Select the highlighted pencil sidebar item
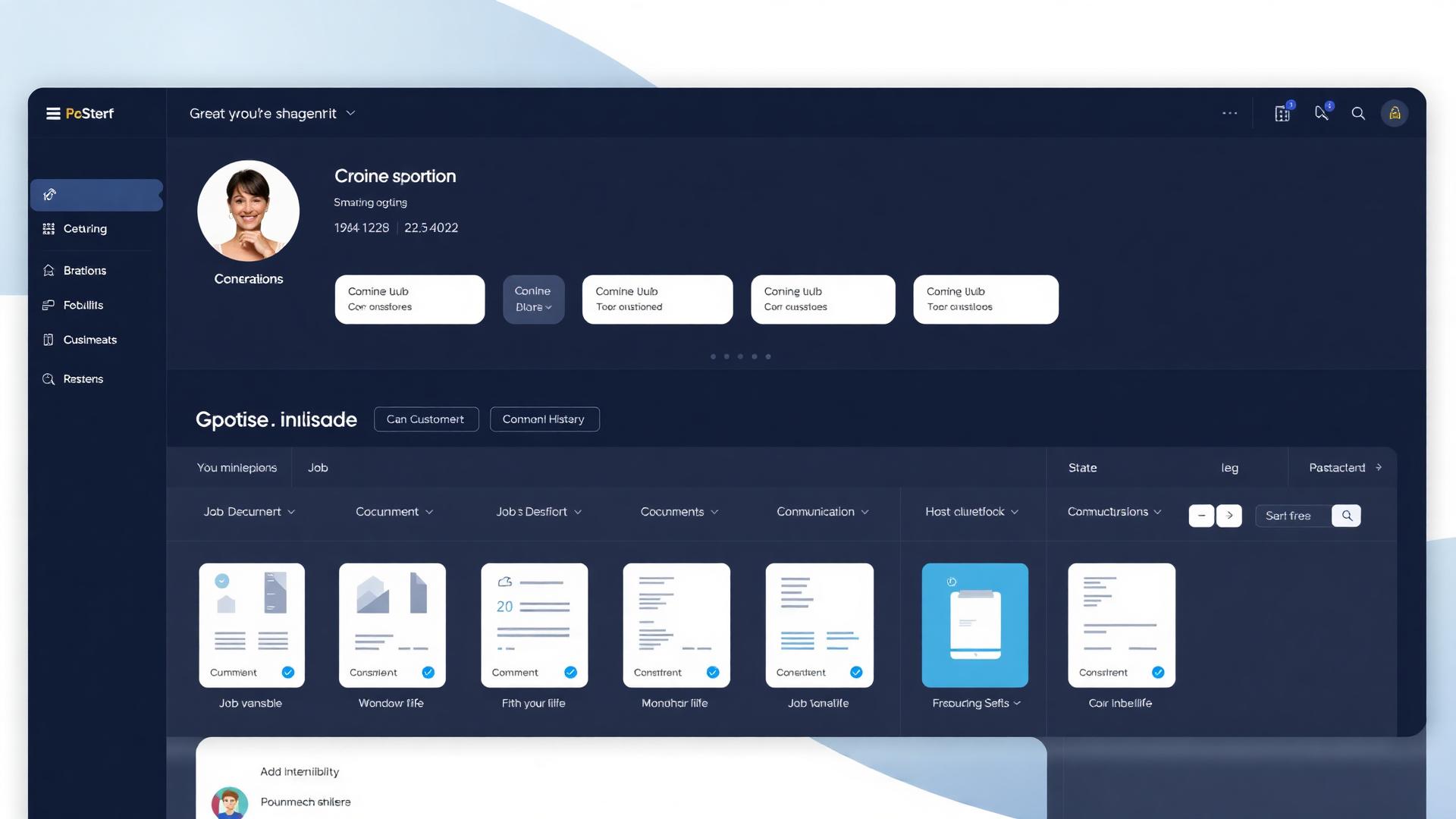 96,195
